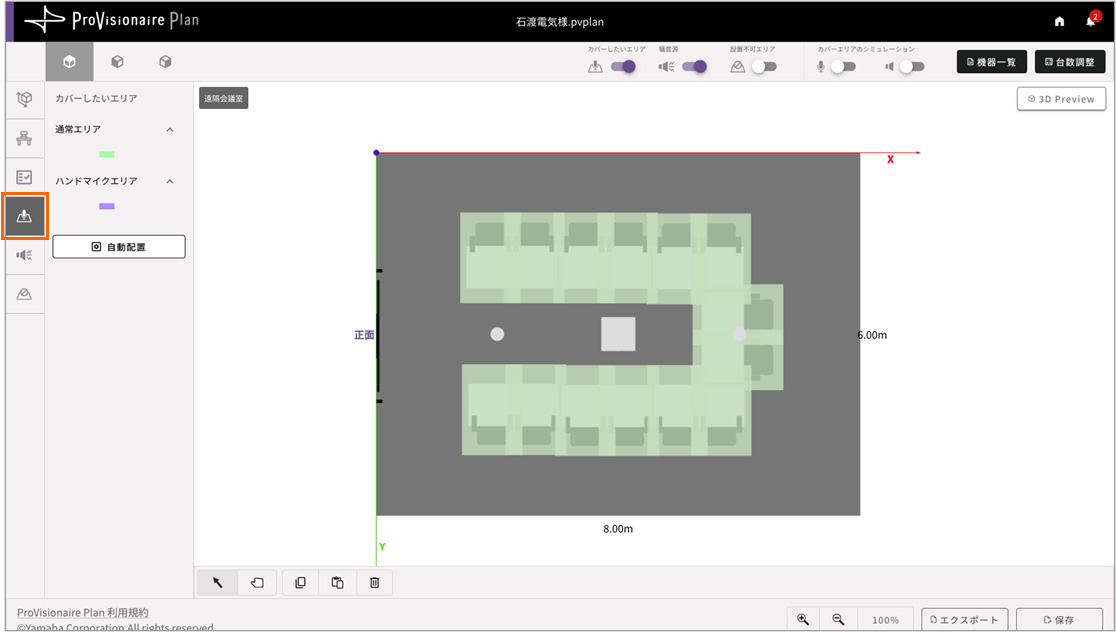The height and width of the screenshot is (632, 1116).
Task: Click the ProVisionaire Plan 利用規約 link
Action: (x=83, y=612)
